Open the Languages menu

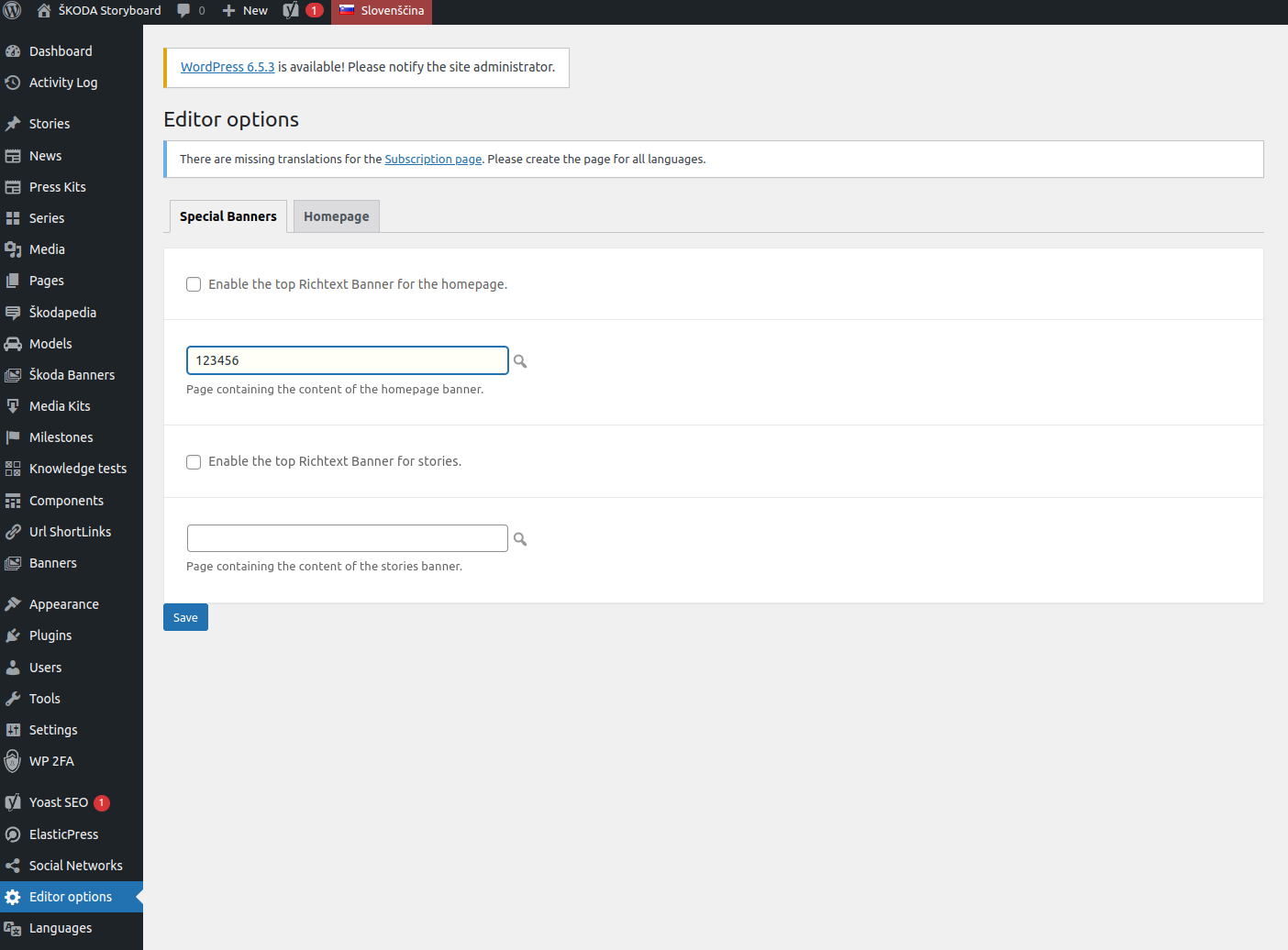(72, 928)
